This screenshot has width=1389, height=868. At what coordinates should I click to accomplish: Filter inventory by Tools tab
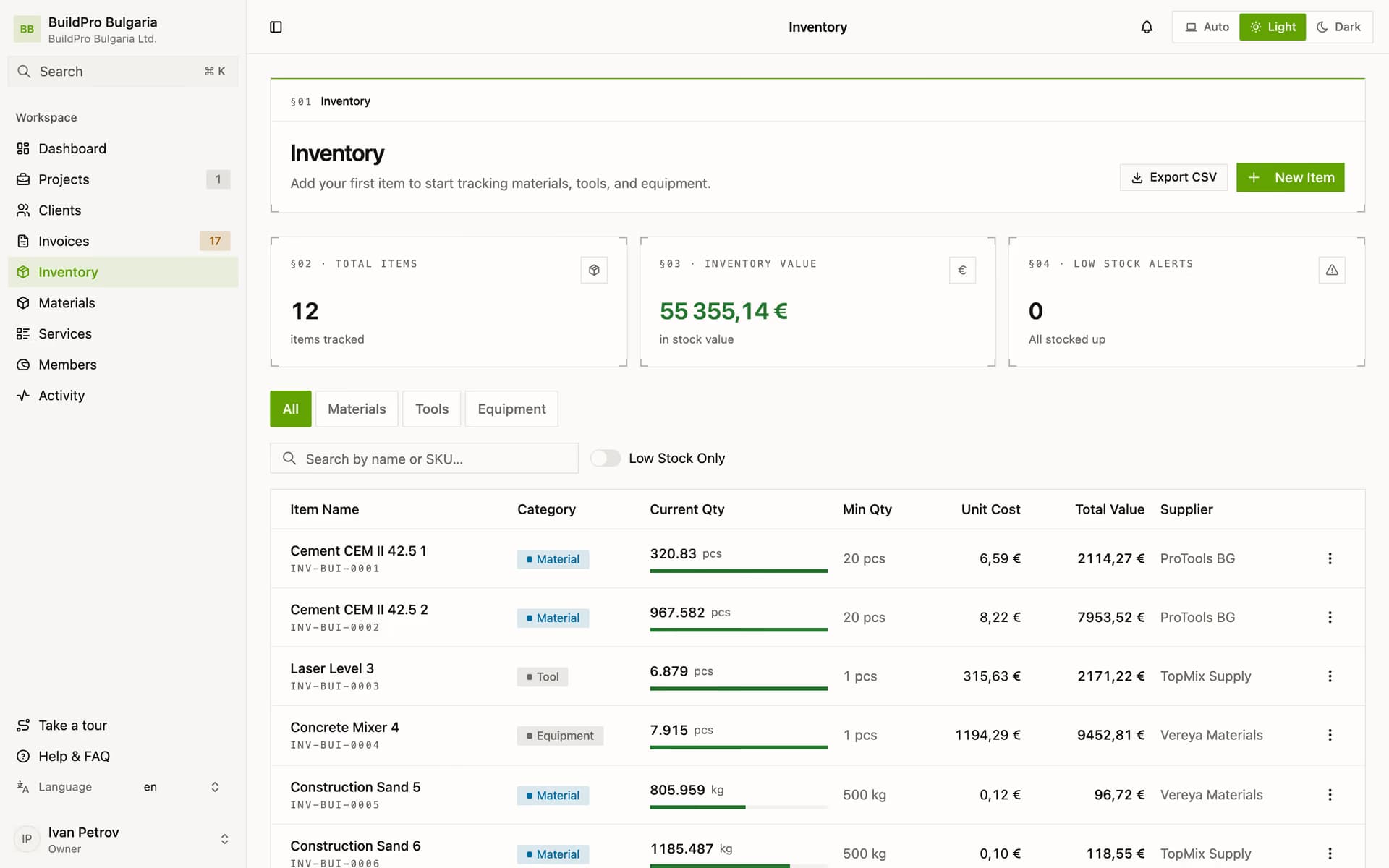pos(432,409)
